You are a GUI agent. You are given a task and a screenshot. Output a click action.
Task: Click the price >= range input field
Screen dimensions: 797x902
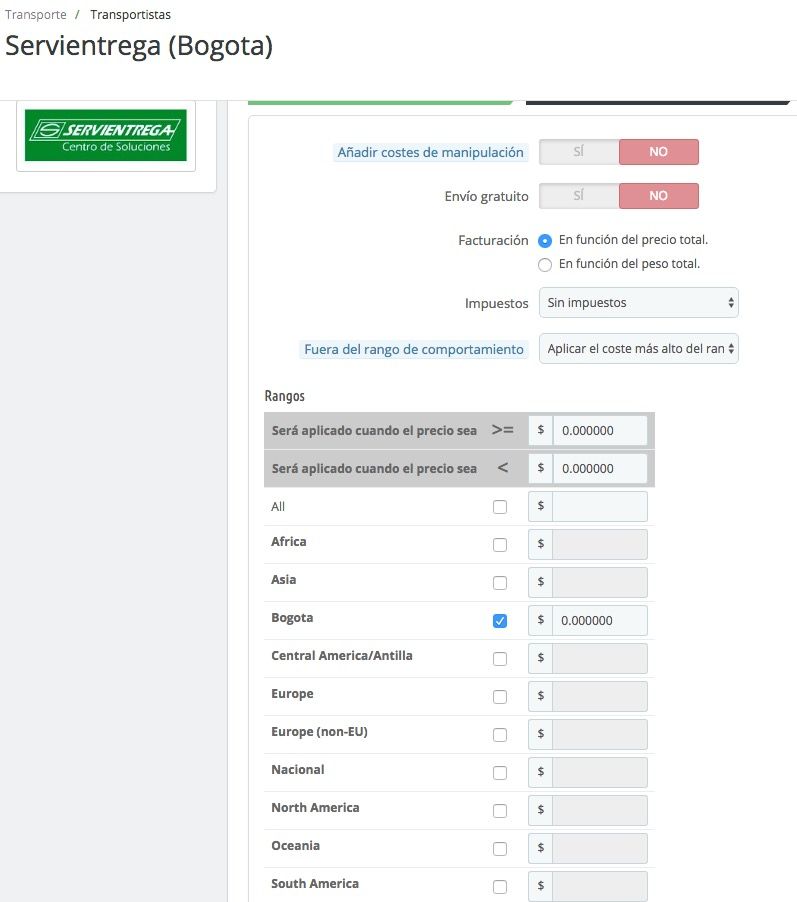600,430
